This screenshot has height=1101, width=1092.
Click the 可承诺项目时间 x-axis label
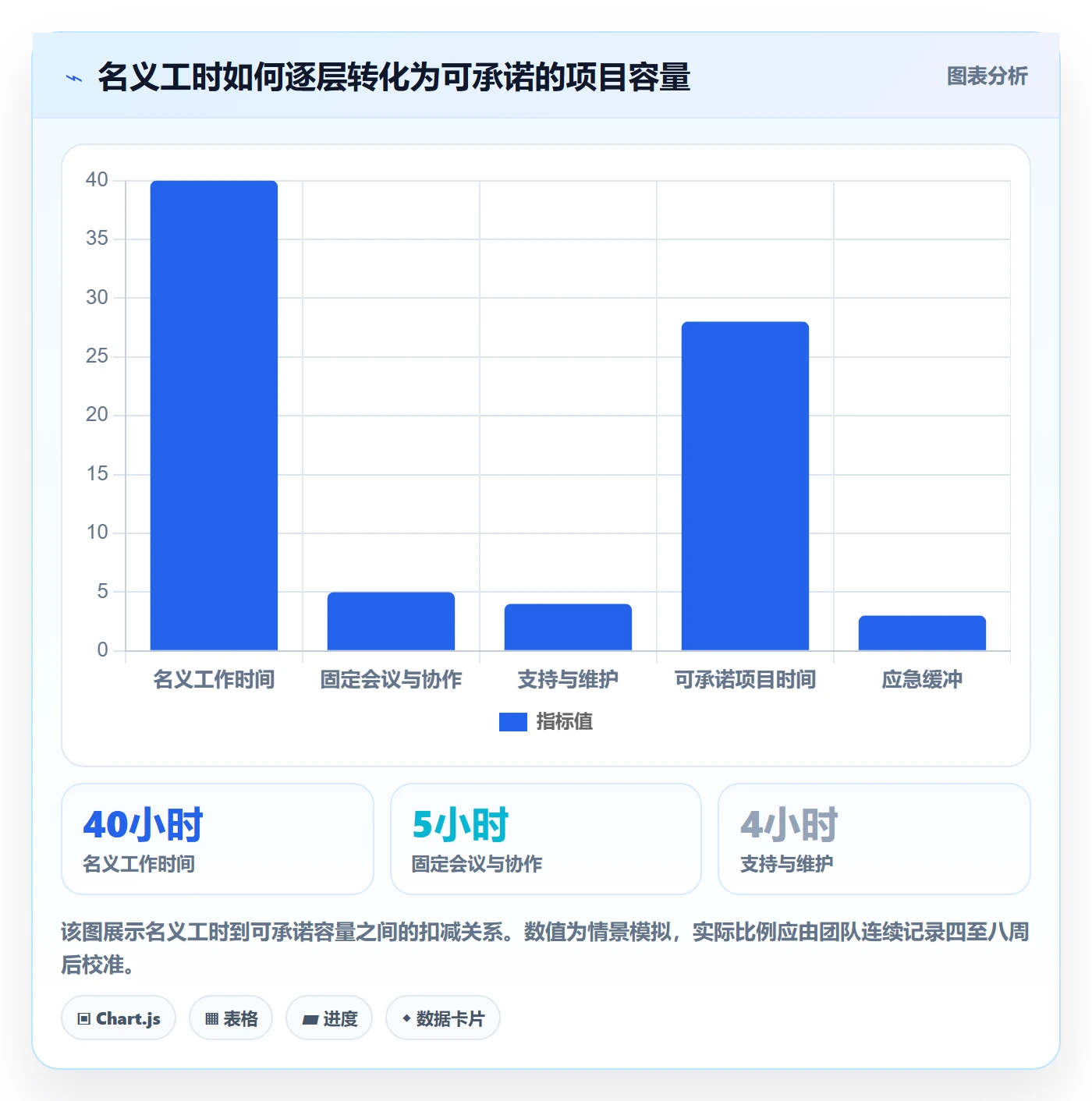[x=745, y=680]
